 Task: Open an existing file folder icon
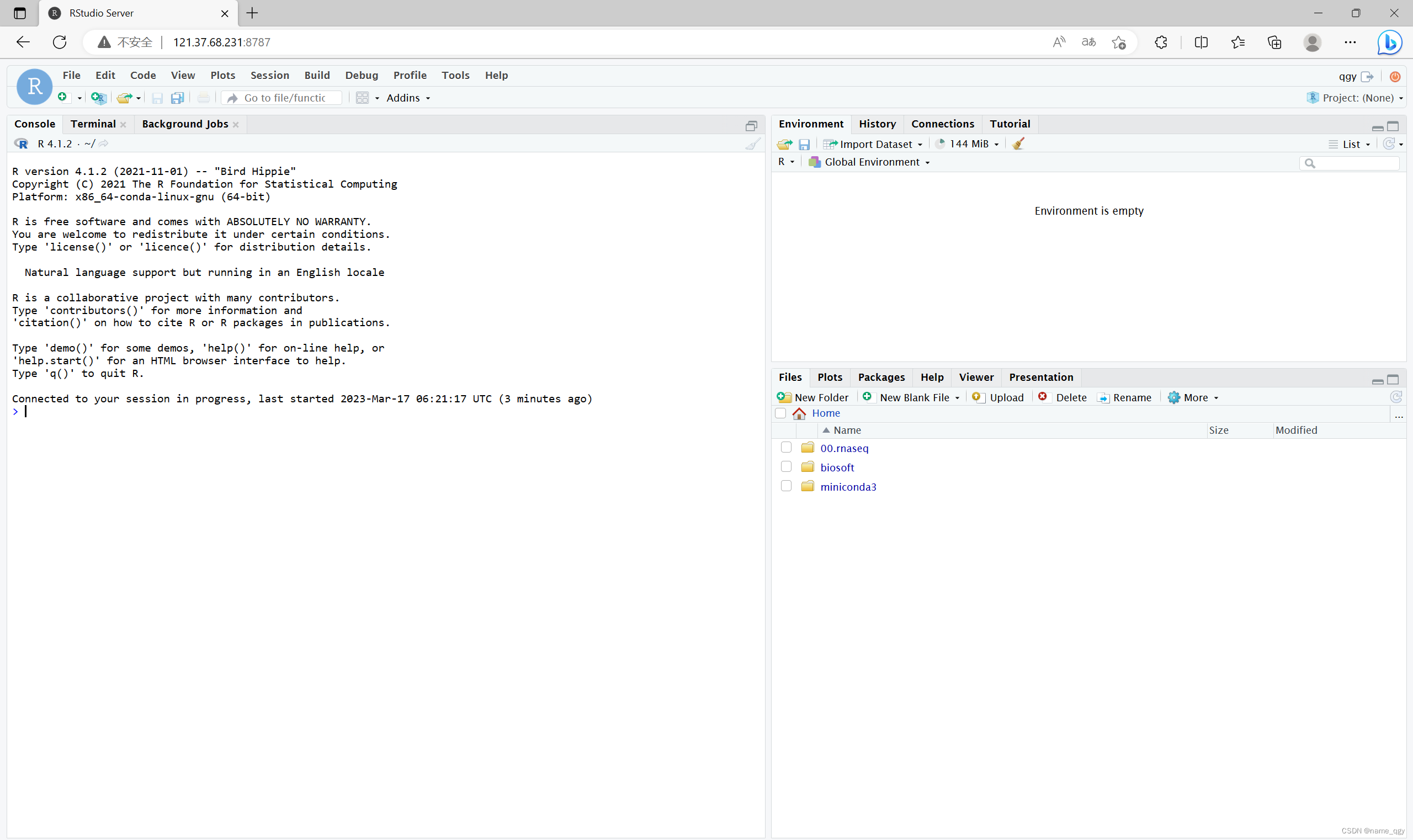click(124, 98)
